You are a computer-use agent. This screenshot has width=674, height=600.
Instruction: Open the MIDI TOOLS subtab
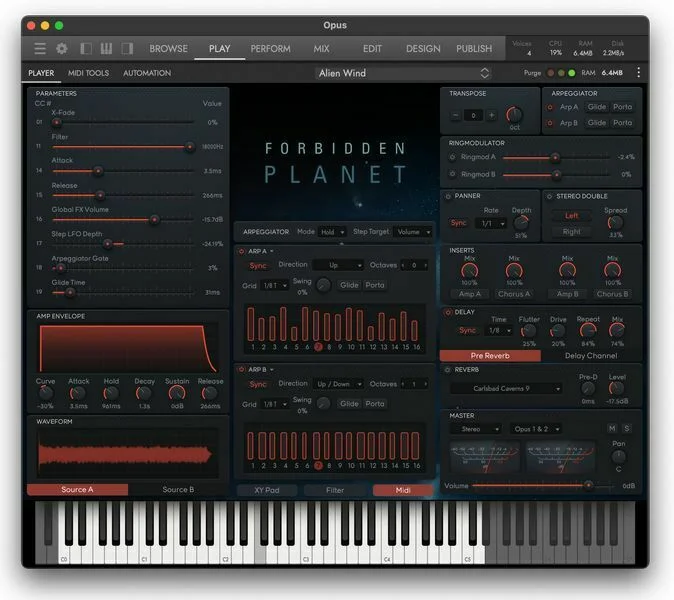tap(88, 73)
